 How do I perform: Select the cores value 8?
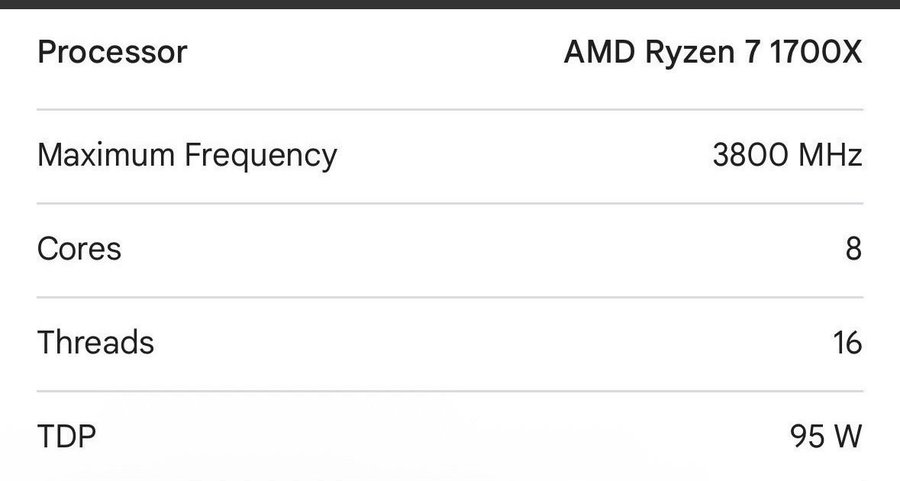(x=853, y=248)
